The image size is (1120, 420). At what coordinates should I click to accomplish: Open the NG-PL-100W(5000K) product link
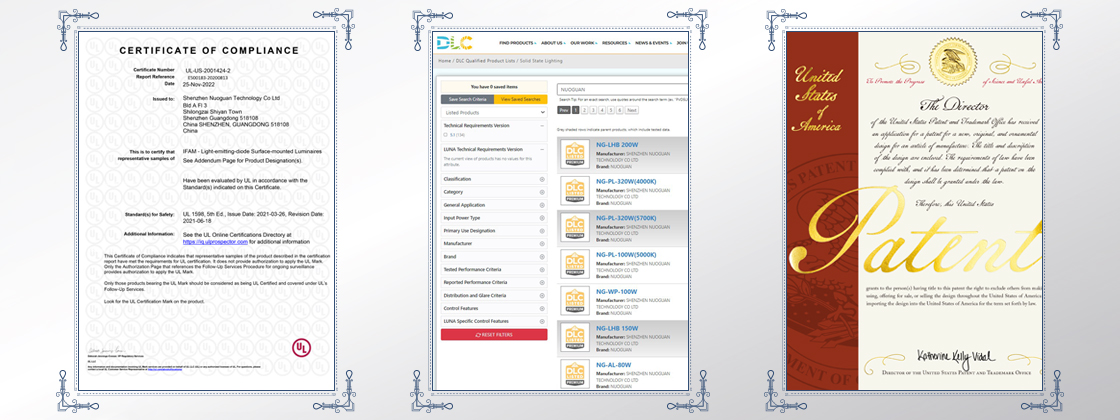[626, 254]
